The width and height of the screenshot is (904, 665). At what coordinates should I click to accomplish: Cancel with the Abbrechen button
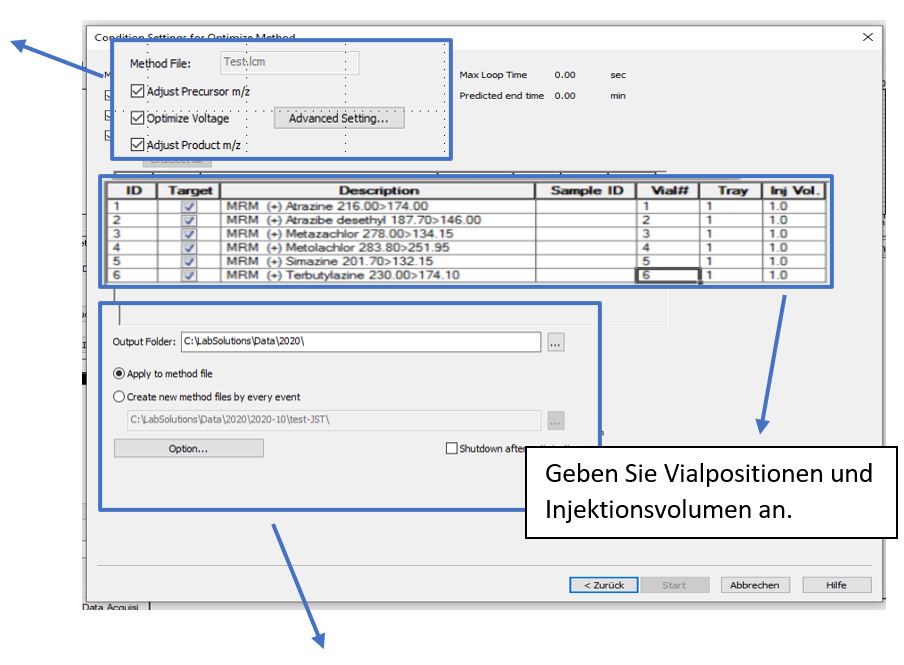click(x=755, y=585)
